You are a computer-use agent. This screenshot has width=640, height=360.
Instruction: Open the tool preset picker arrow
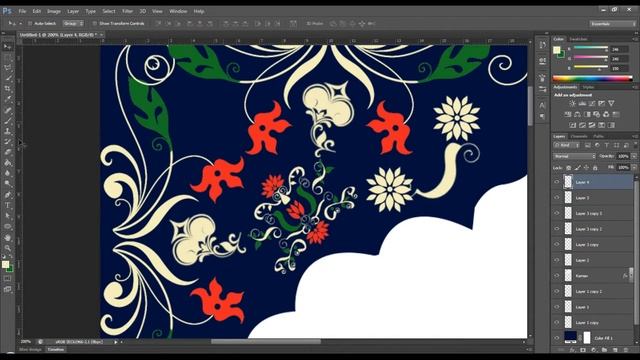[x=20, y=24]
